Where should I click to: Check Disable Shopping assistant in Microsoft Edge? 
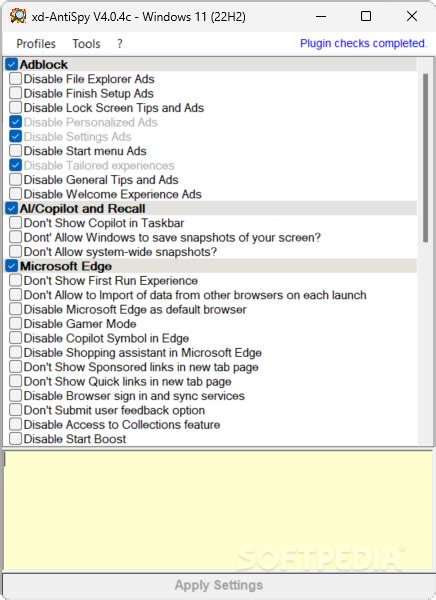15,352
